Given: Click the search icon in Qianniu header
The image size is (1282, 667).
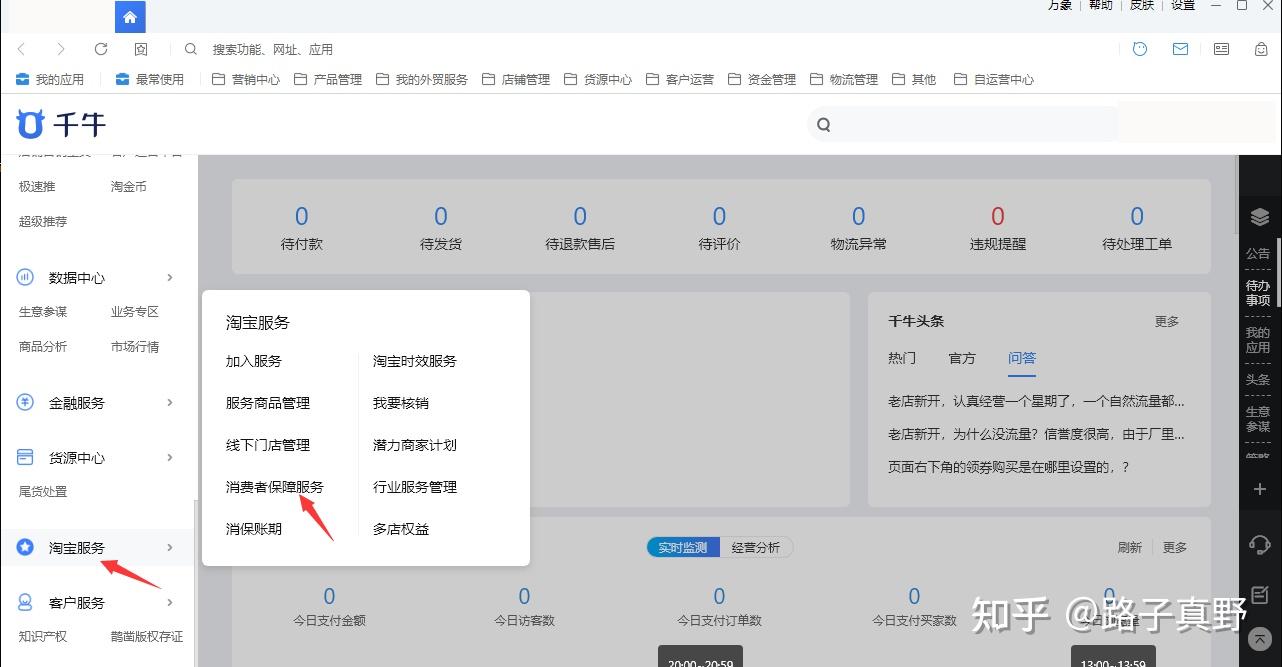Looking at the screenshot, I should [x=824, y=125].
